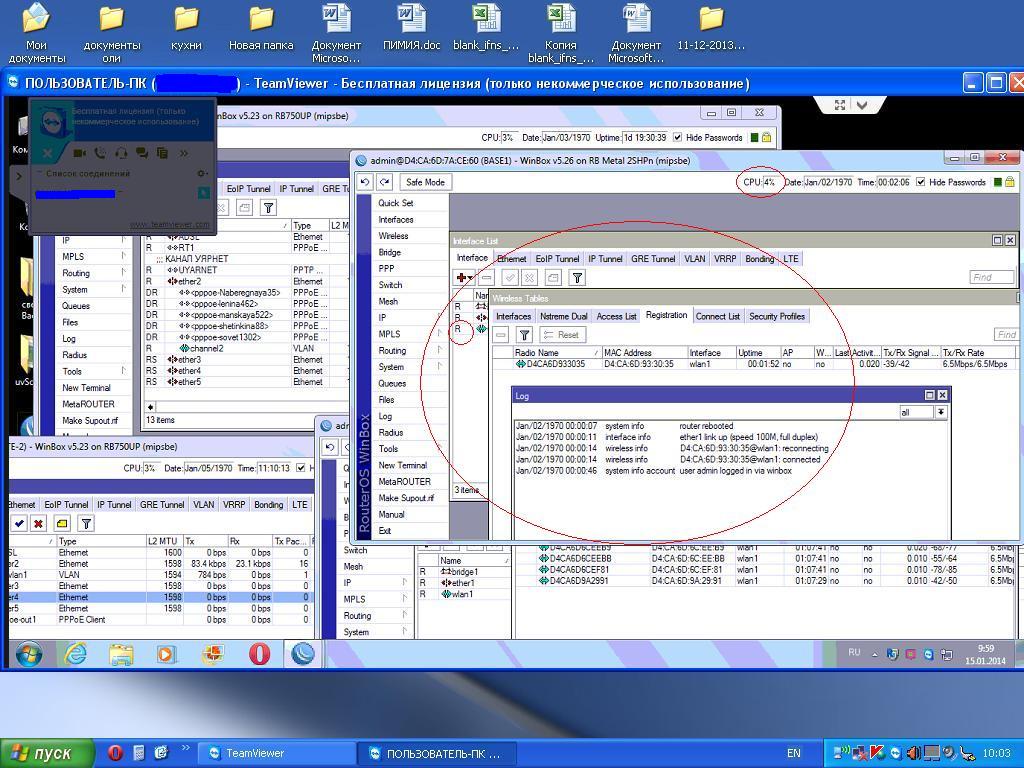
Task: Toggle the checkbox beside Time in TE-2 WinBox
Action: 300,468
